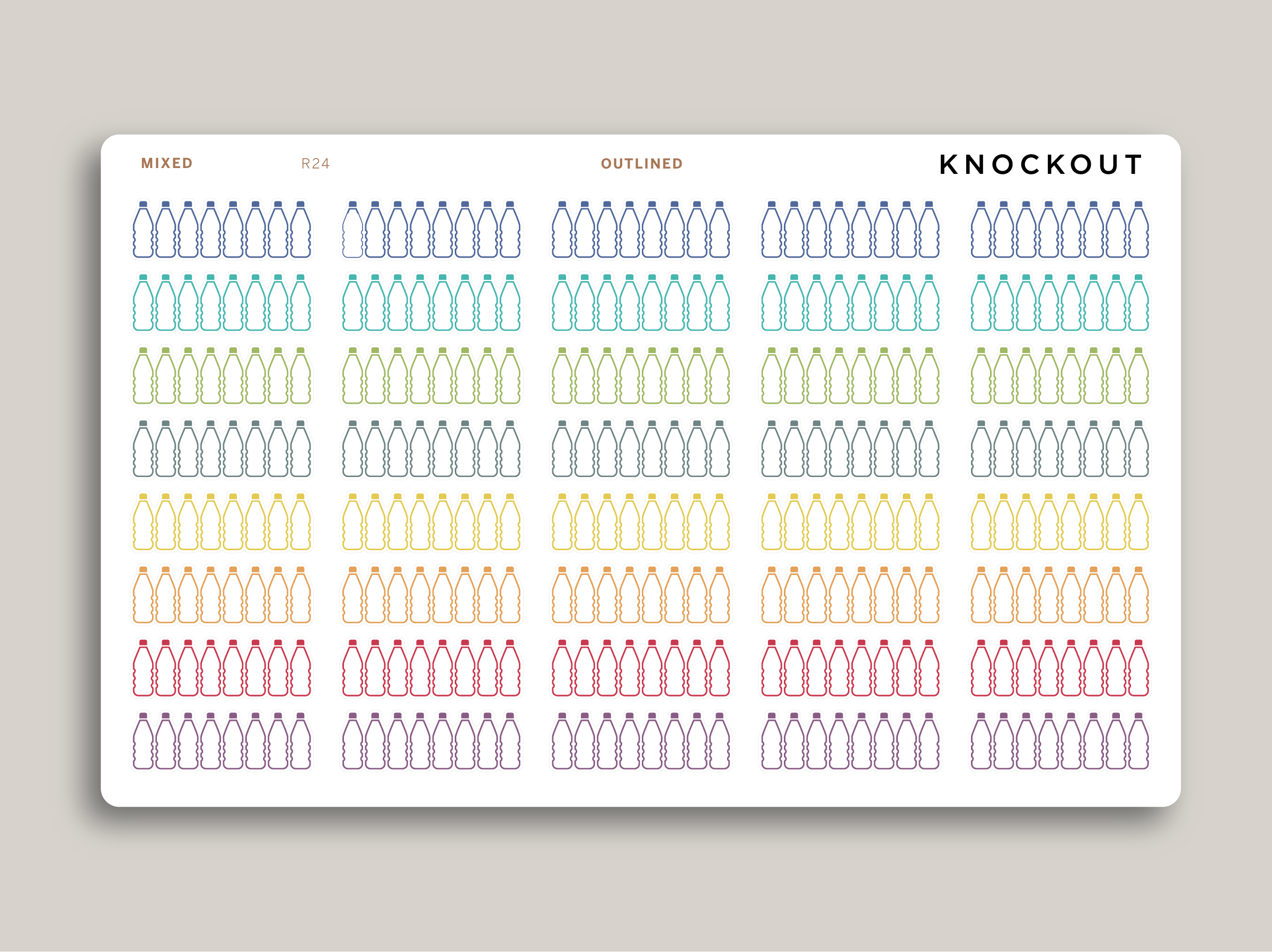Click the MIXED heading text

pos(167,163)
